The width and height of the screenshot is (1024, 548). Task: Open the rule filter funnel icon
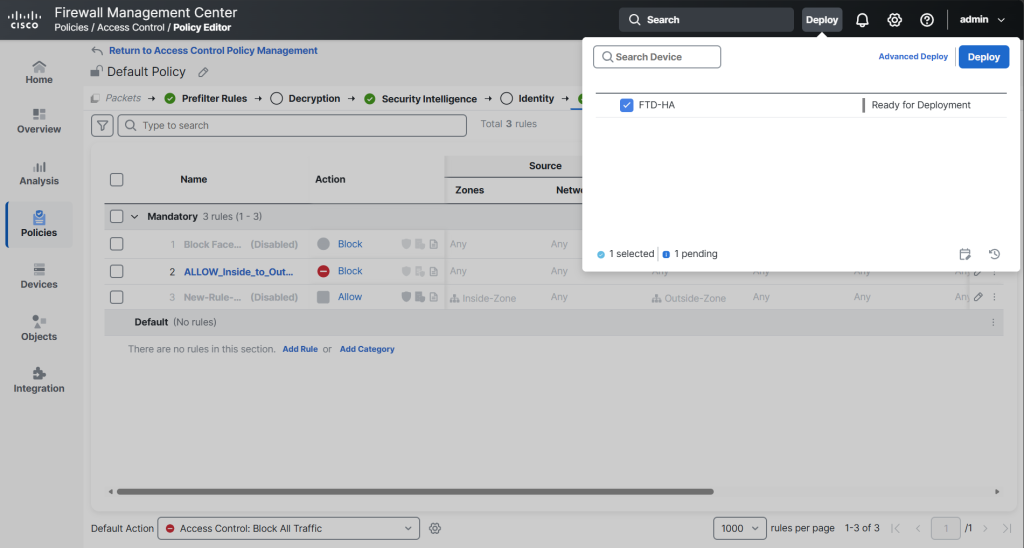103,125
